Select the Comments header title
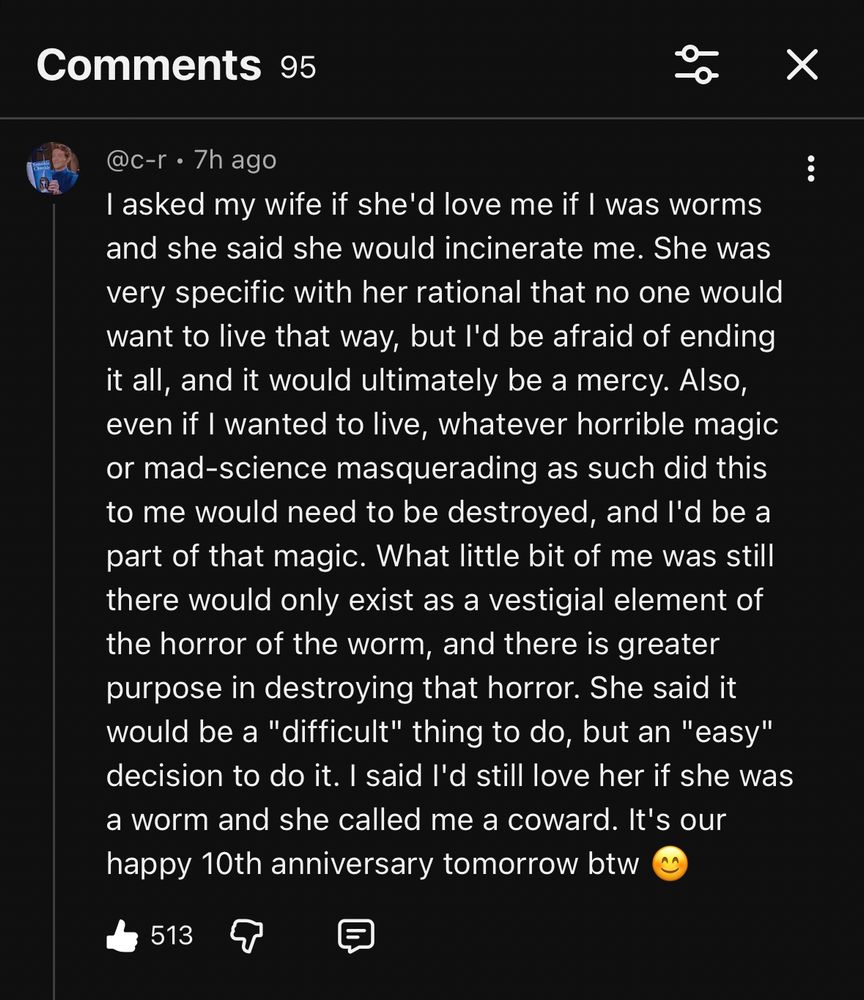Screen dimensions: 864x1000 148,64
